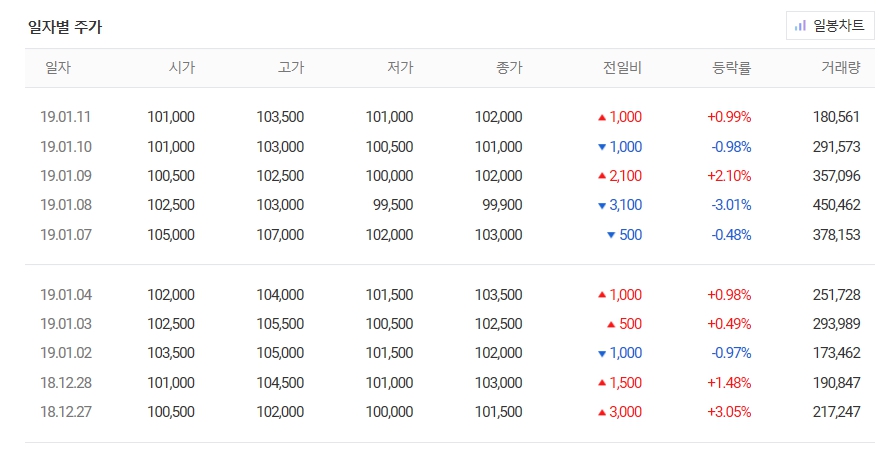Click the red up arrow in the 19.01.04 row
The width and height of the screenshot is (887, 453).
coord(602,295)
